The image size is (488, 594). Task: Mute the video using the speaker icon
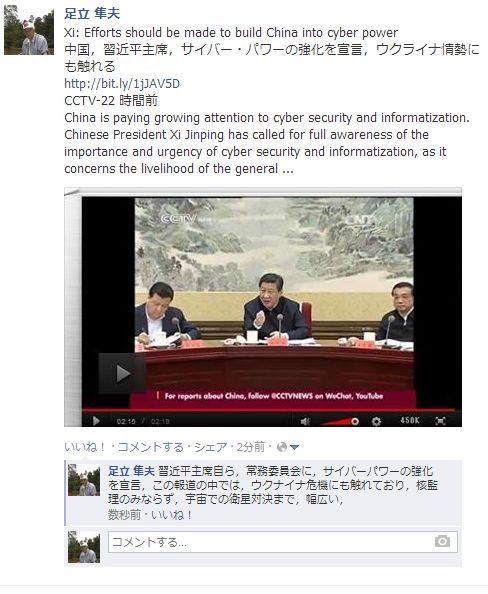(305, 421)
